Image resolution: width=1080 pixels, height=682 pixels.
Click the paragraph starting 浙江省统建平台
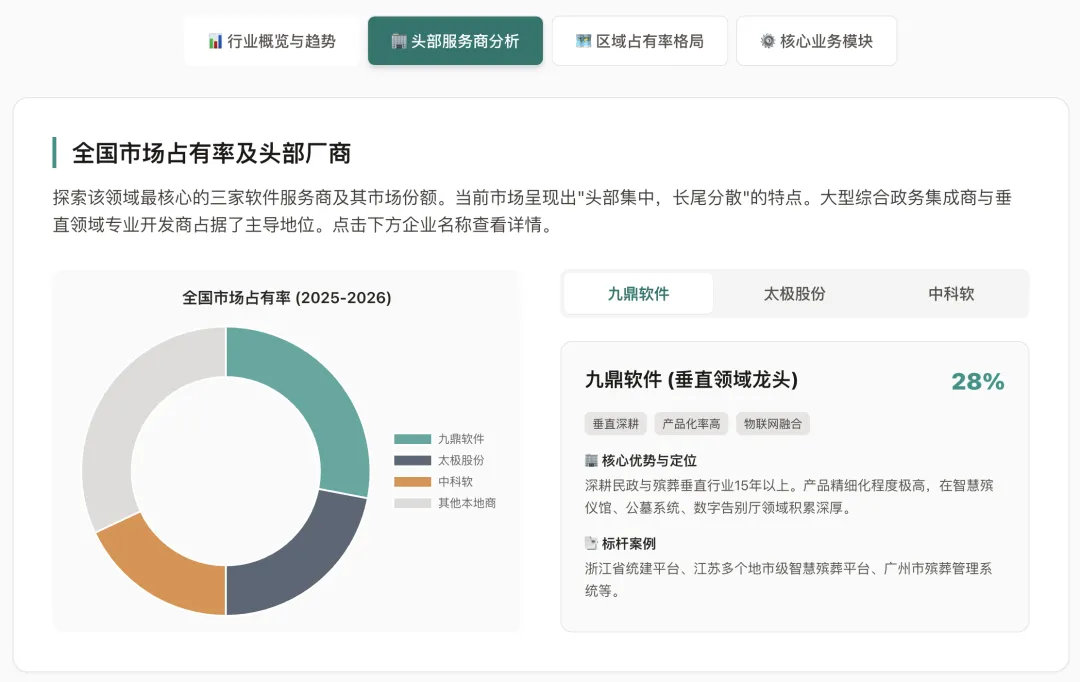coord(789,579)
